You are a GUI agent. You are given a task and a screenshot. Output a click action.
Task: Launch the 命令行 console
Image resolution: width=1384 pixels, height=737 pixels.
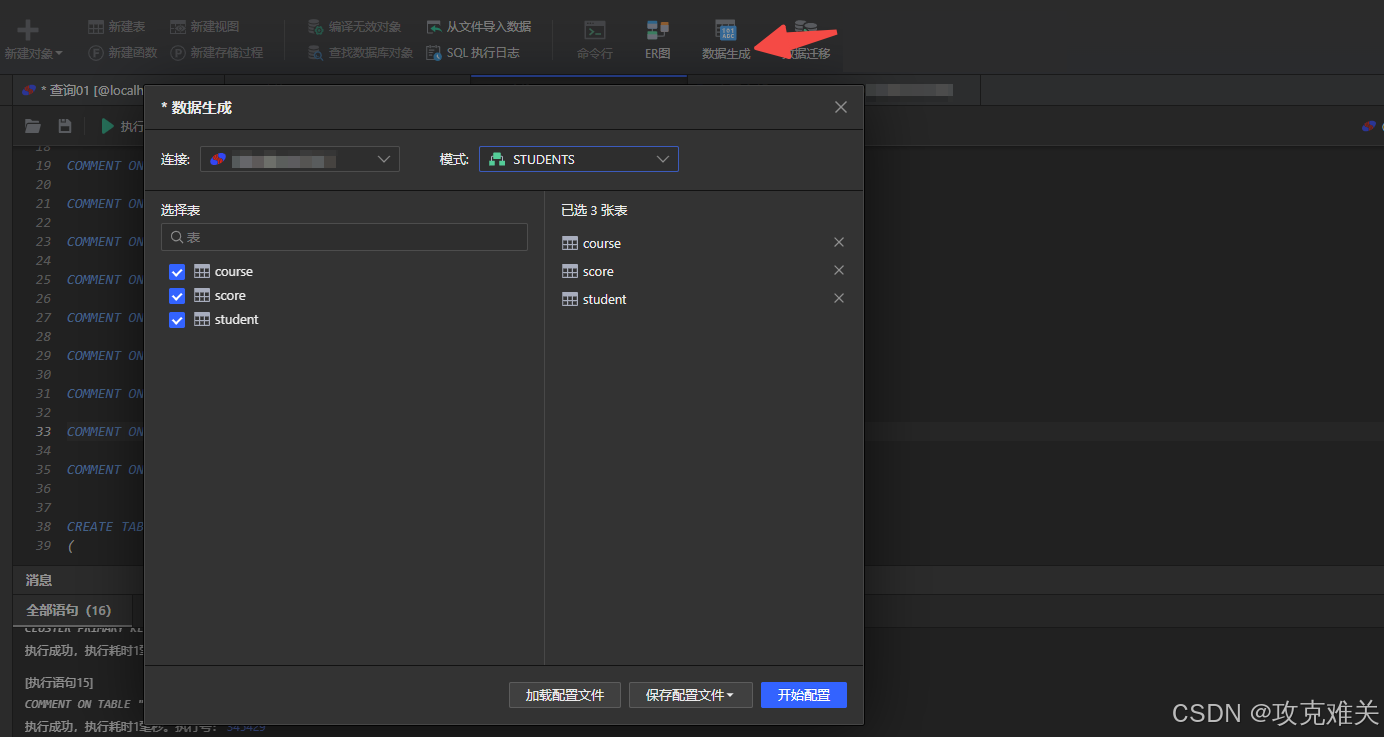[594, 38]
